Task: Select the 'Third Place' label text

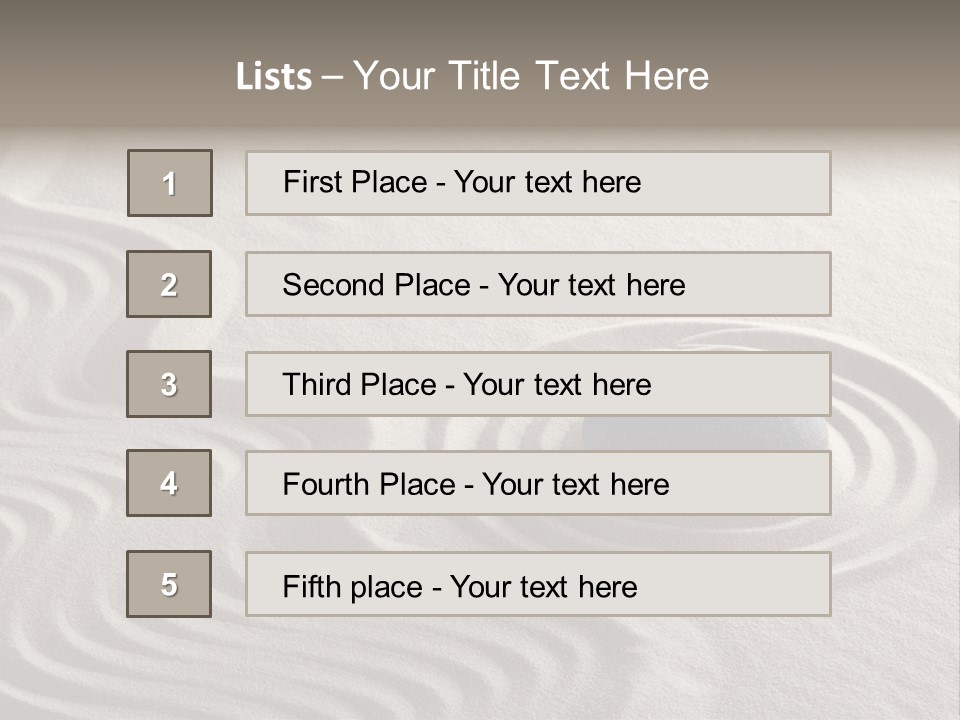Action: point(359,385)
